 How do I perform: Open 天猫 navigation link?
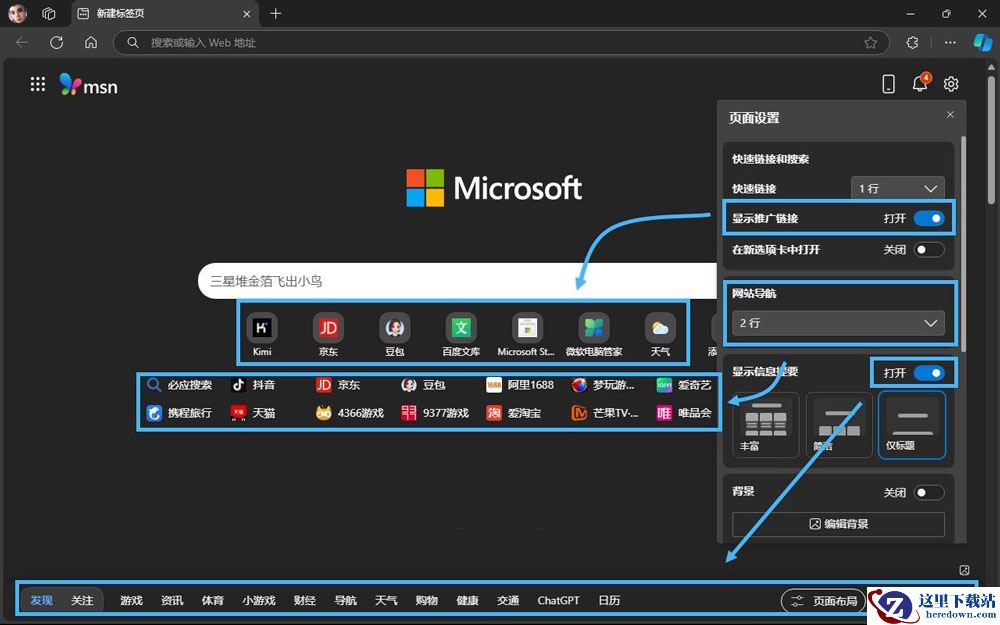[x=253, y=413]
